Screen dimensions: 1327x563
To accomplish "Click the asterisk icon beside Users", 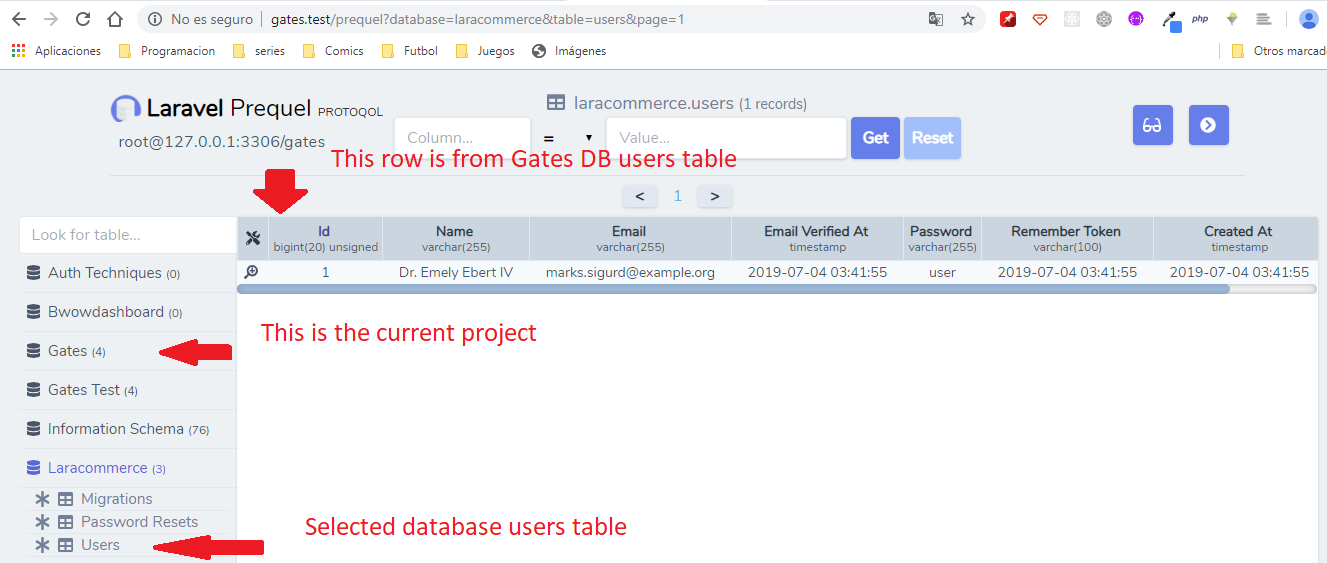I will [x=42, y=545].
